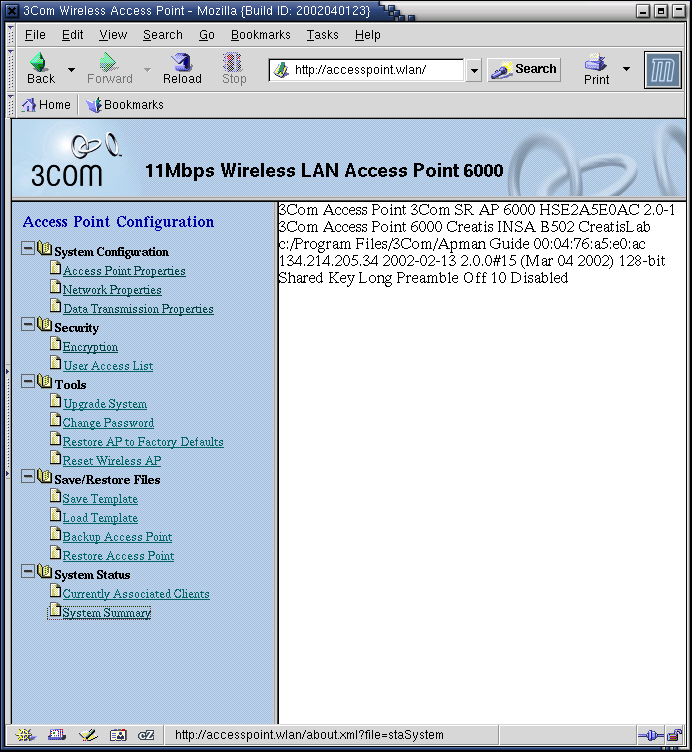Click the window menu icon in the title bar

12,11
